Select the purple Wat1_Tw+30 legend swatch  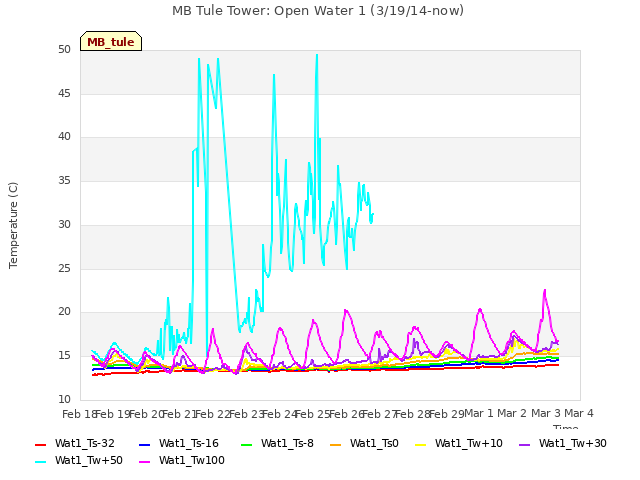click(524, 444)
